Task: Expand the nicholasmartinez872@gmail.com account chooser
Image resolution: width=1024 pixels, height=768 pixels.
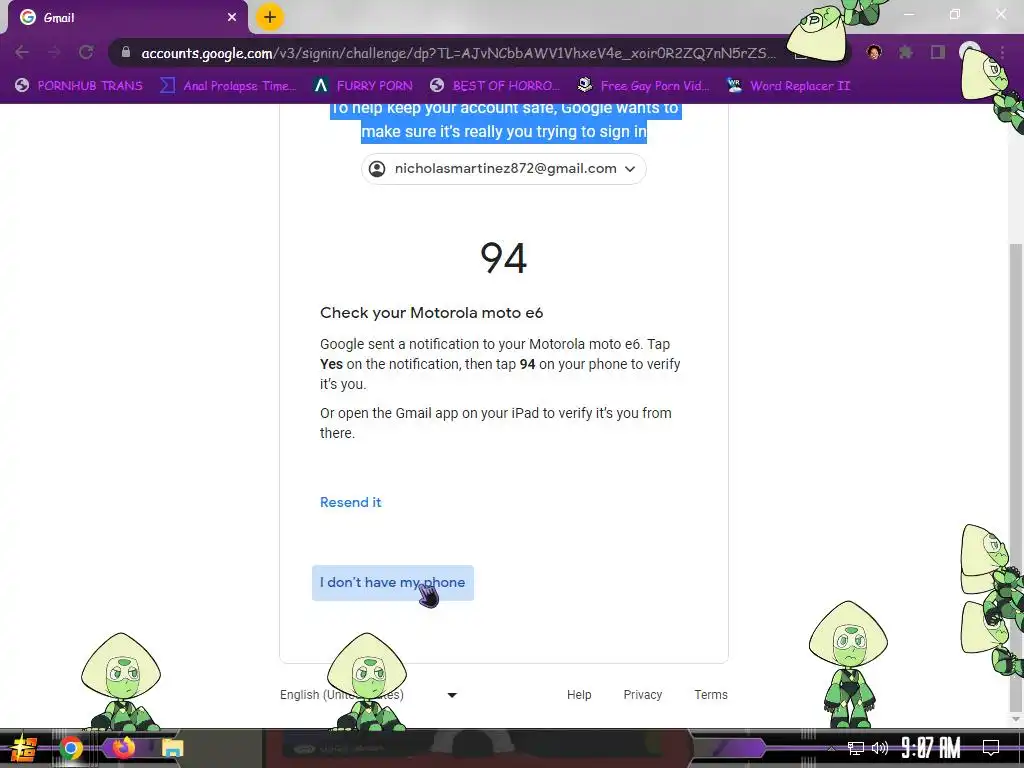Action: pyautogui.click(x=504, y=168)
